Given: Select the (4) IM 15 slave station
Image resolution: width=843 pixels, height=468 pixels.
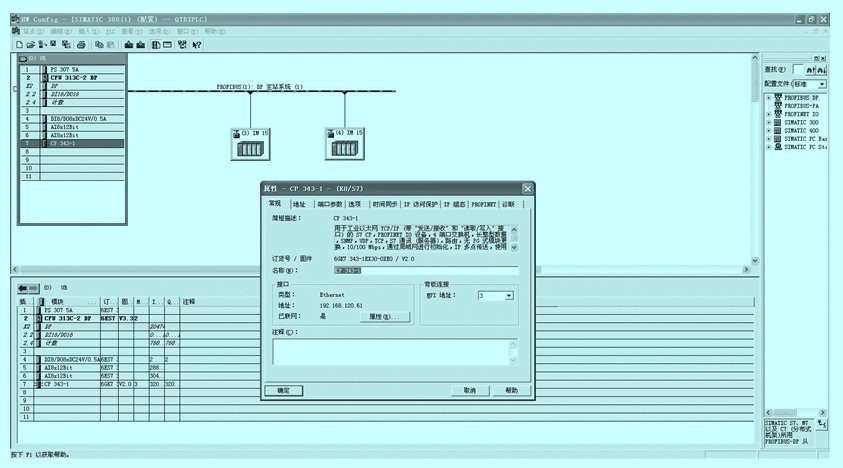Looking at the screenshot, I should coord(345,144).
